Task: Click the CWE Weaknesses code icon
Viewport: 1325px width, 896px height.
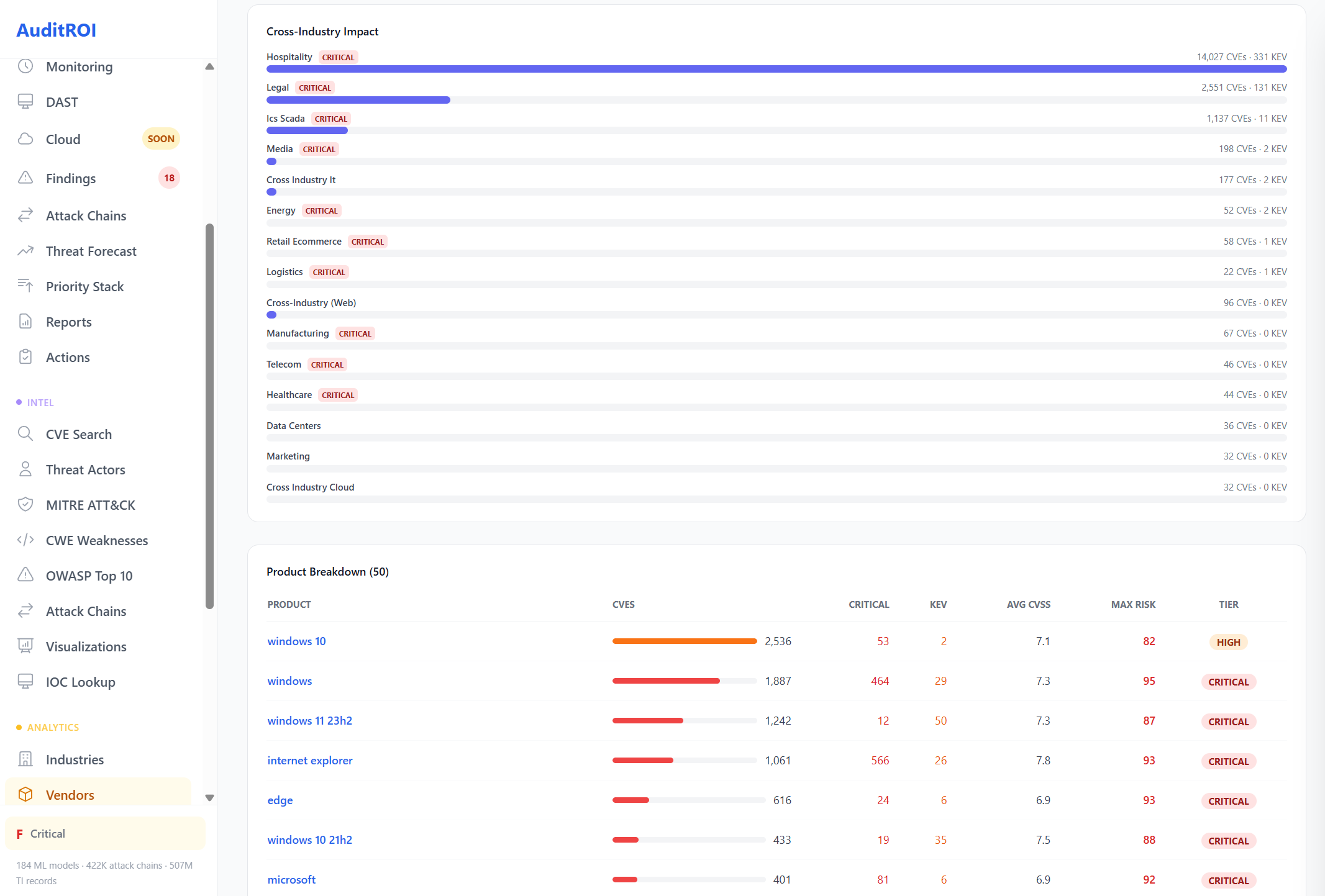Action: tap(25, 540)
